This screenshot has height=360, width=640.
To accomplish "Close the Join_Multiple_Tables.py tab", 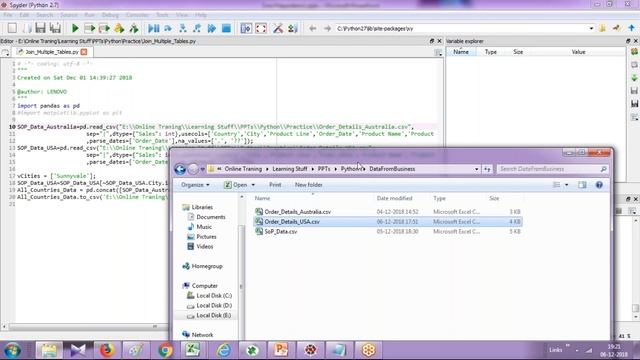I will (84, 52).
